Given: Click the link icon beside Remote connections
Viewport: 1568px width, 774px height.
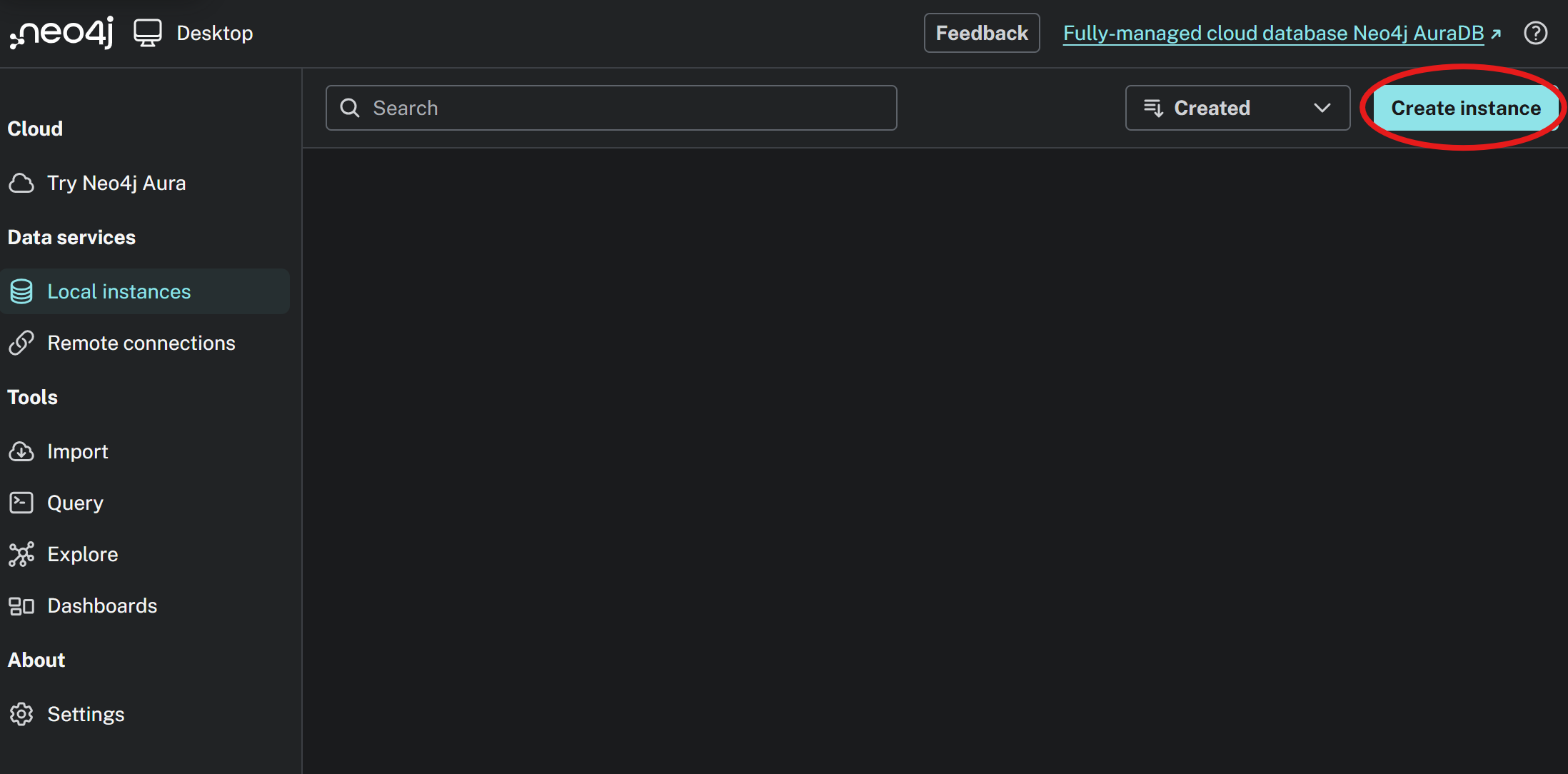Looking at the screenshot, I should click(21, 343).
